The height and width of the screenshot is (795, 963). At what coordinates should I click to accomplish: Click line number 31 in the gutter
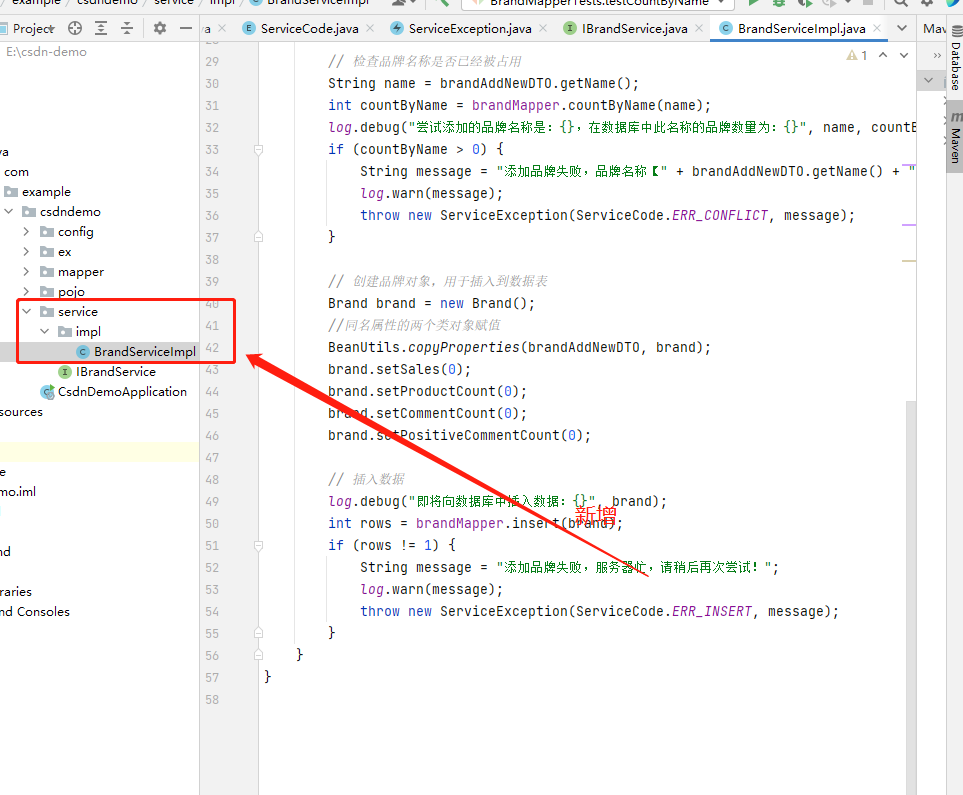coord(212,106)
